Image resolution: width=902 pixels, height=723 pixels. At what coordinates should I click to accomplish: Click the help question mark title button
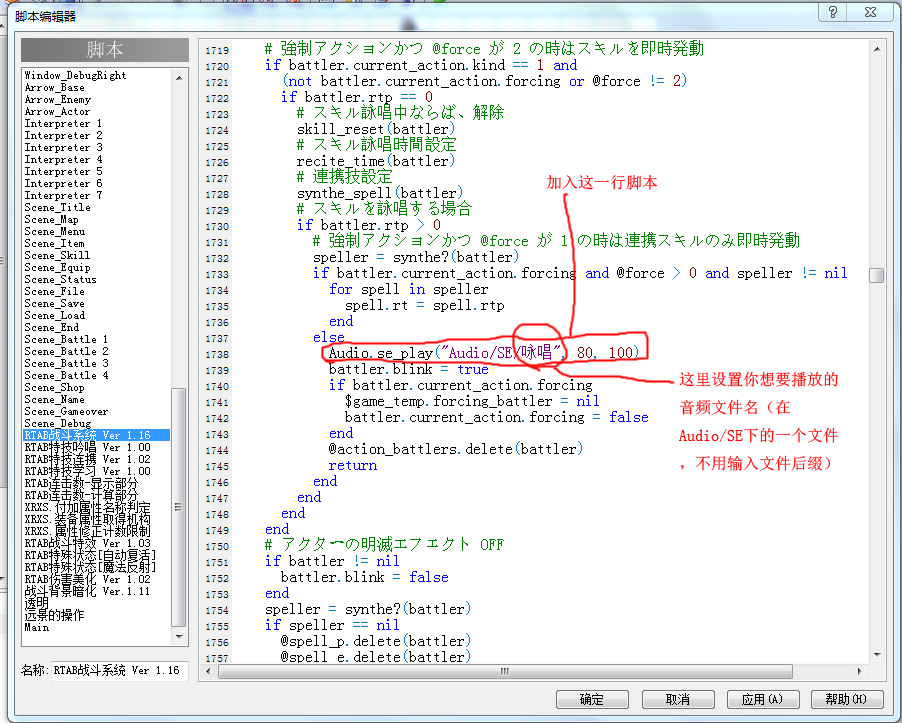click(834, 12)
